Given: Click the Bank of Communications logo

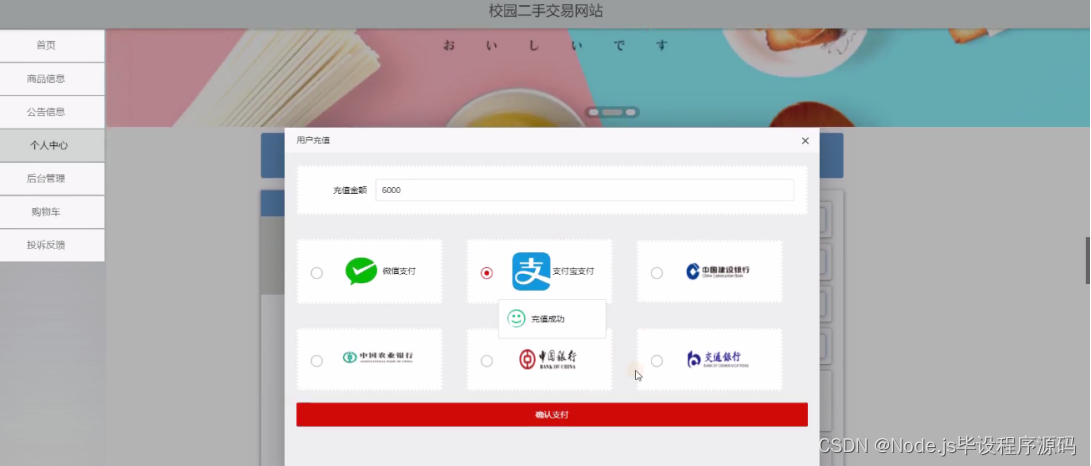Looking at the screenshot, I should point(717,359).
